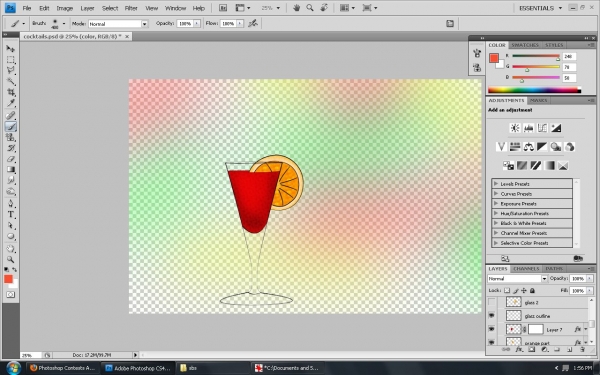
Task: Select the Zoom tool in toolbox
Action: point(11,259)
